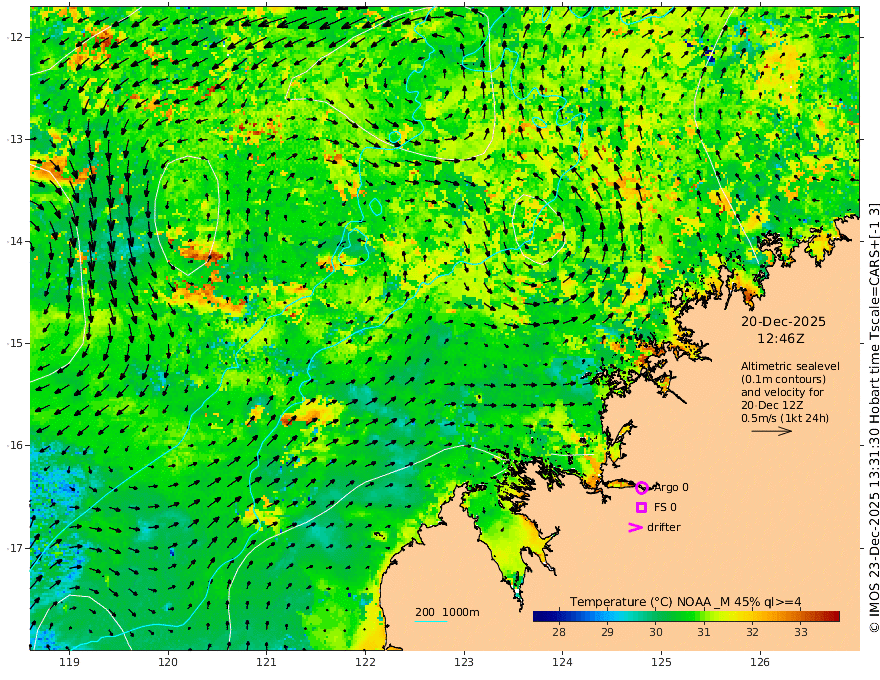Viewport: 880px width, 680px height.
Task: Click the Temperature NOAA_M colorbar title
Action: (x=685, y=601)
